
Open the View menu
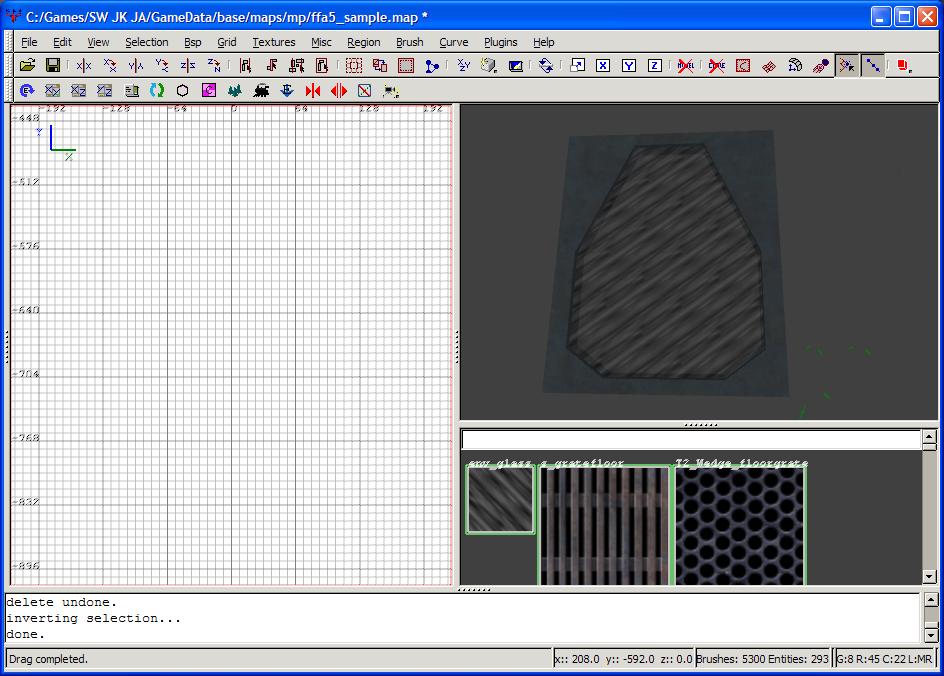98,42
